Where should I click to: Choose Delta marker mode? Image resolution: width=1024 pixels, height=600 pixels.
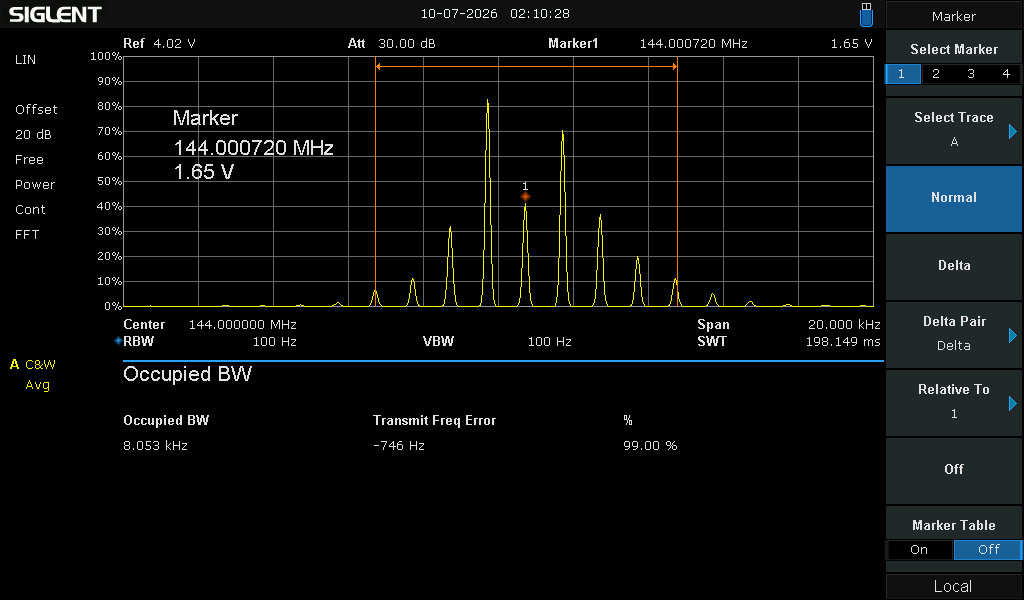tap(953, 266)
